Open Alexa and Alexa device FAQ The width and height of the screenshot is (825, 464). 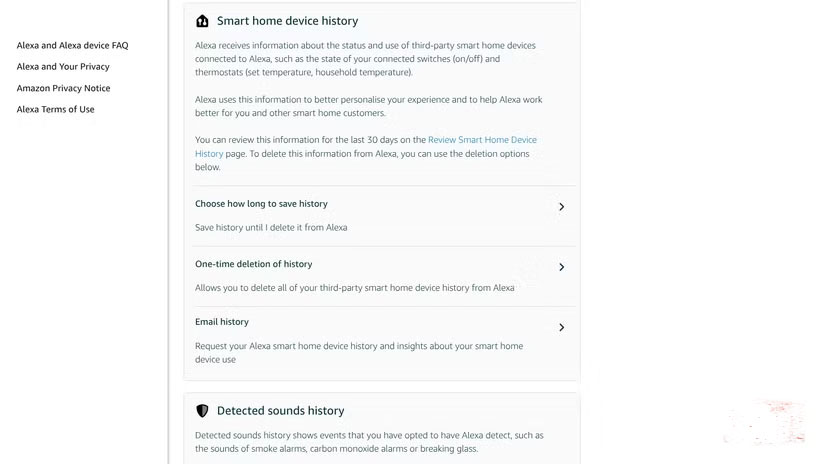coord(72,46)
